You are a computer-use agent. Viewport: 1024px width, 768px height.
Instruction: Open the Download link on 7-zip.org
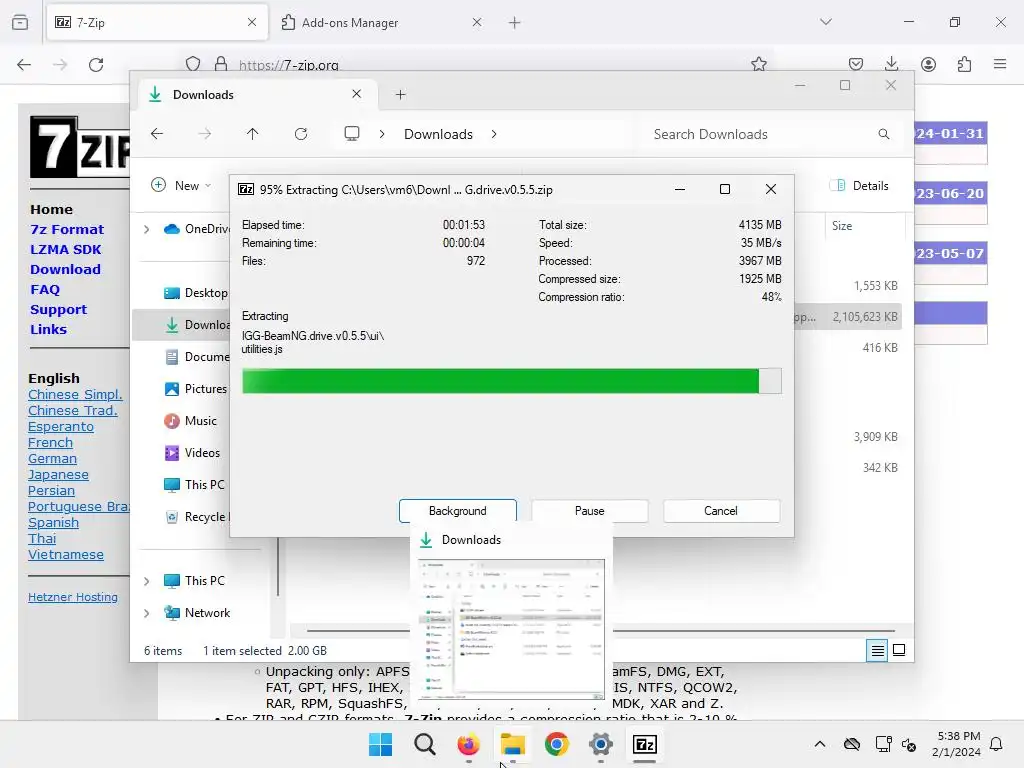65,269
